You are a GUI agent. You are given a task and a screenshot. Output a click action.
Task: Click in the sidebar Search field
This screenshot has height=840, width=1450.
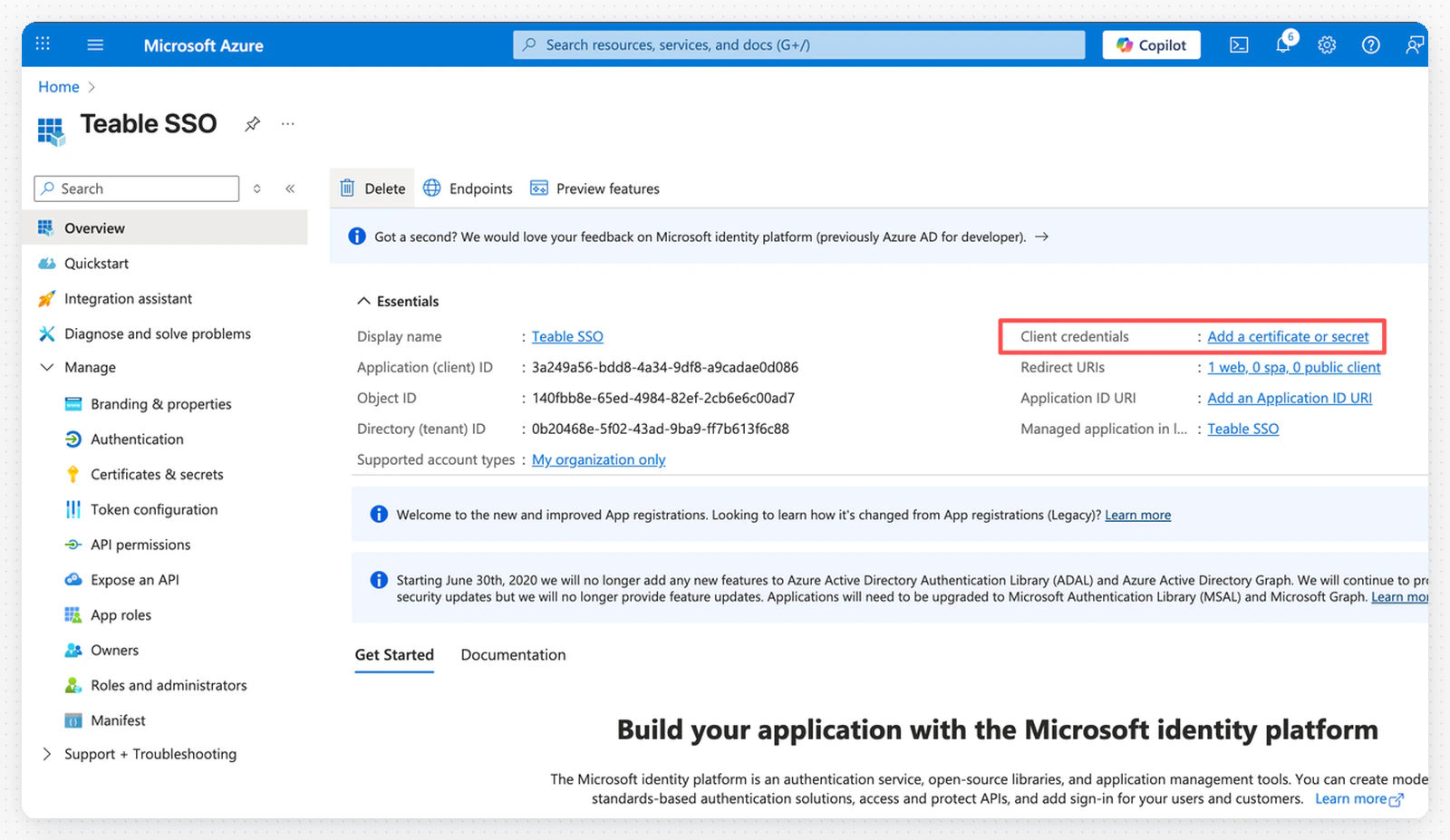[137, 188]
